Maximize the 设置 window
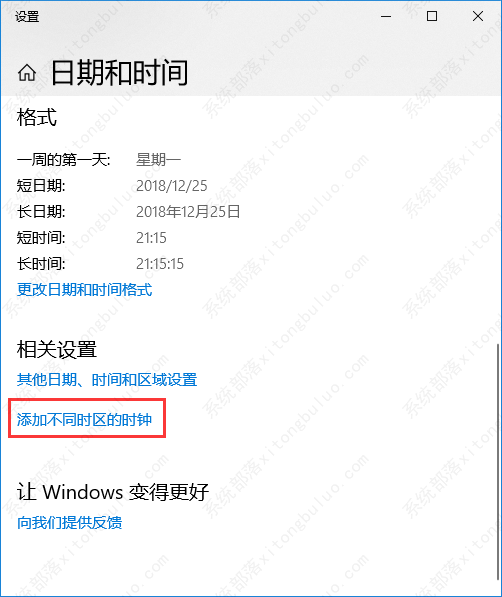502x597 pixels. pos(432,16)
